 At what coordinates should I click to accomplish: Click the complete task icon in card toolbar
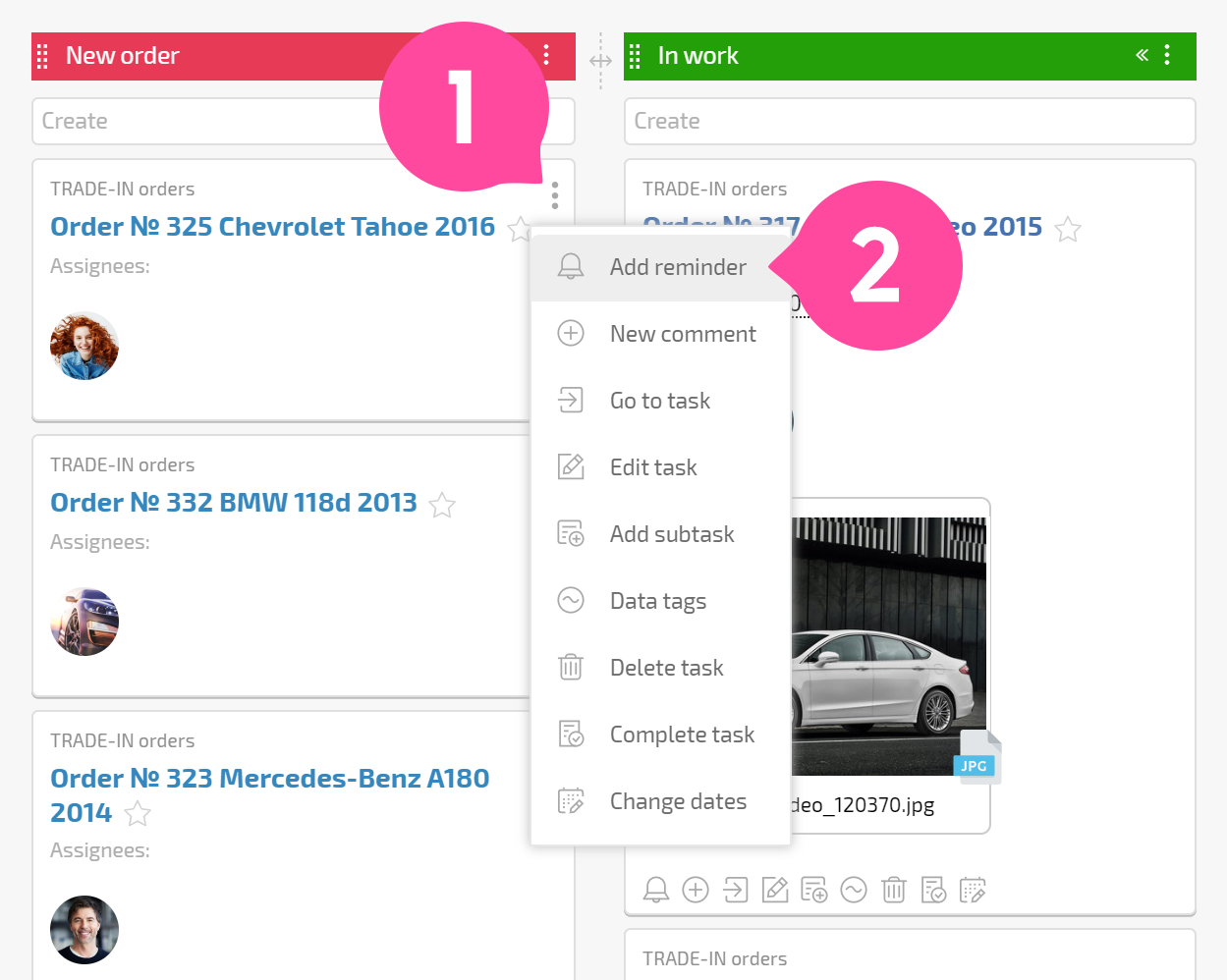tap(933, 890)
